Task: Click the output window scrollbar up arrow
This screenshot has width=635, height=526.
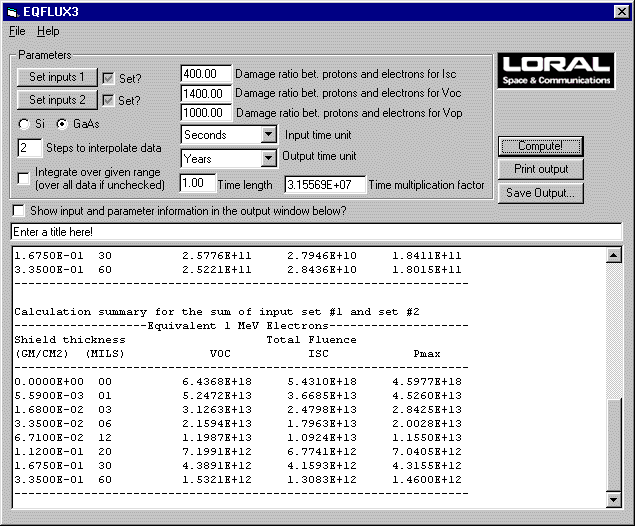Action: click(614, 256)
